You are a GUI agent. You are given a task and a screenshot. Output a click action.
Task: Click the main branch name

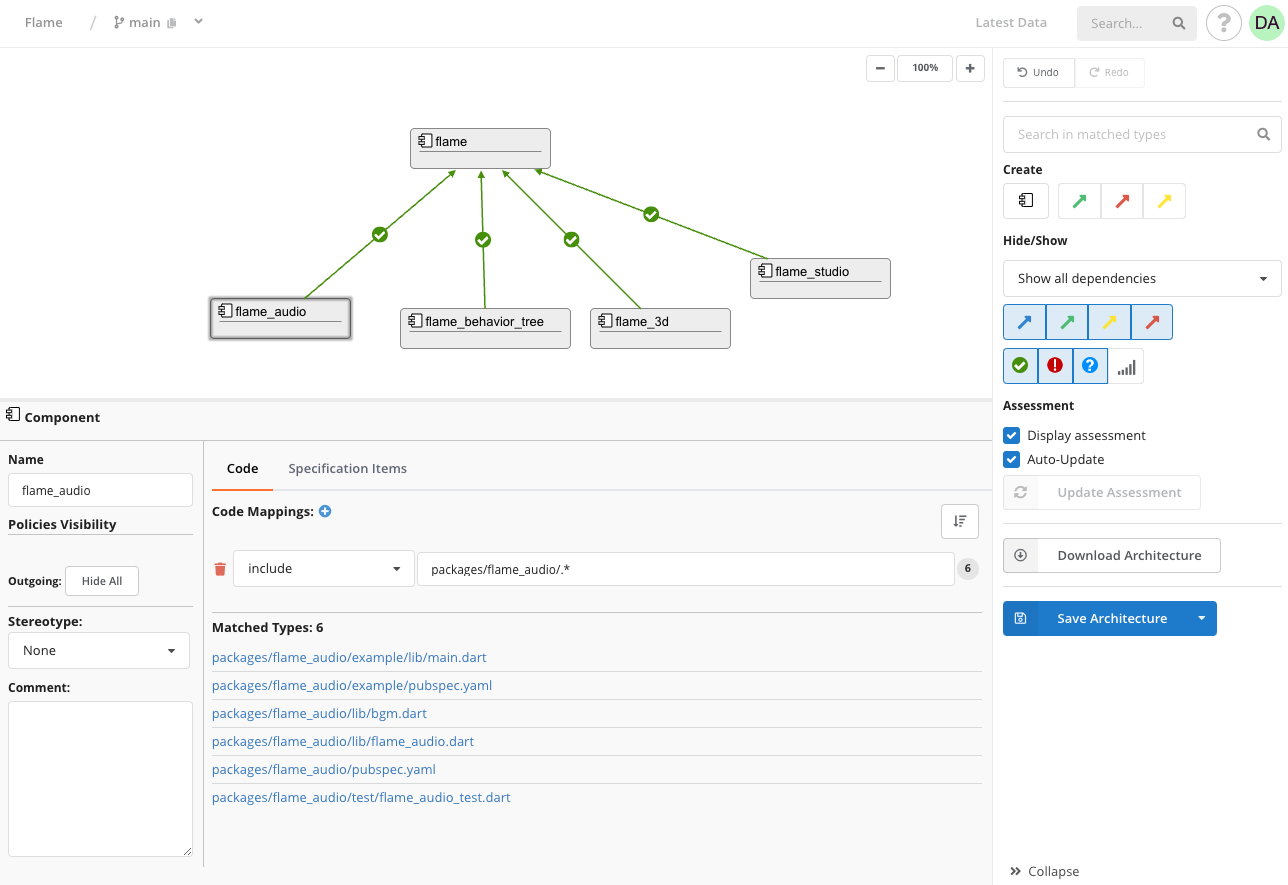(145, 22)
